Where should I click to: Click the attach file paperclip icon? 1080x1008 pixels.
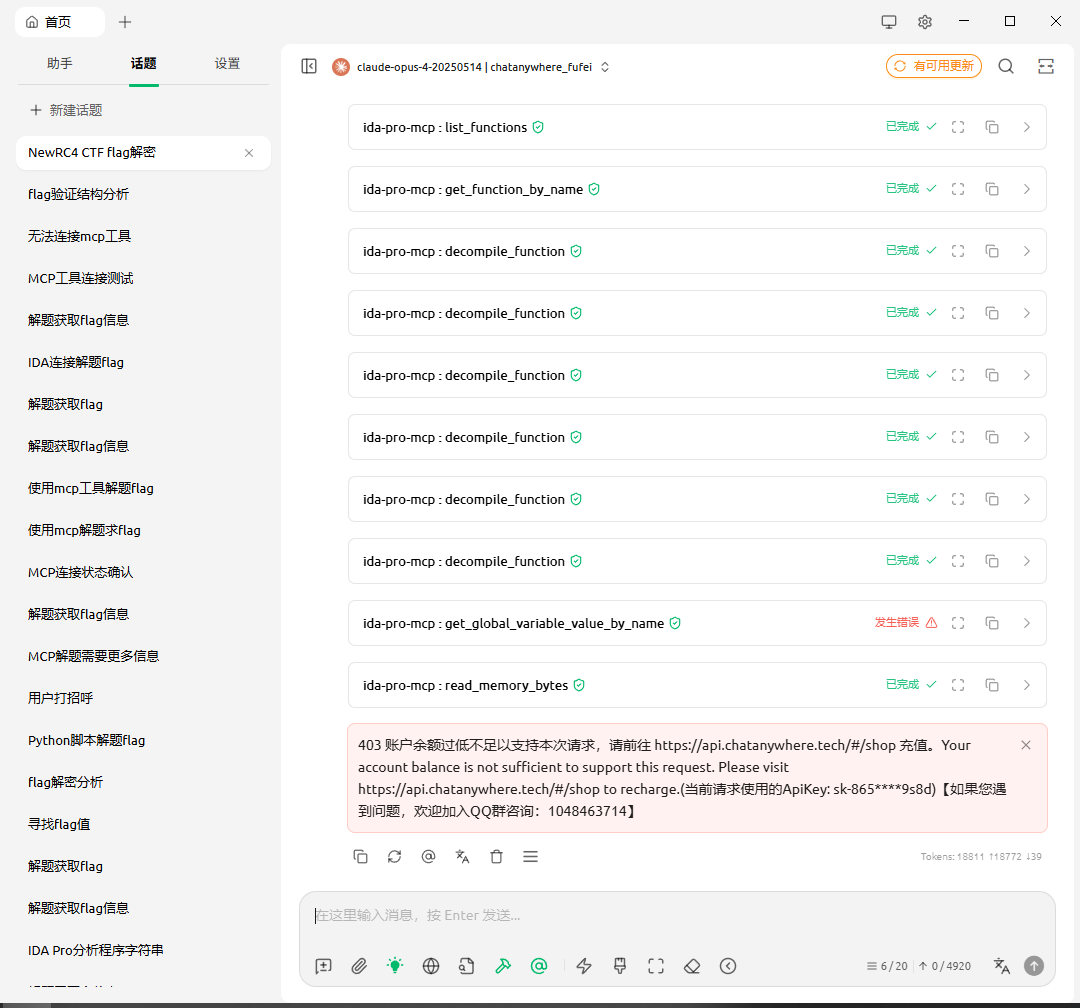359,966
